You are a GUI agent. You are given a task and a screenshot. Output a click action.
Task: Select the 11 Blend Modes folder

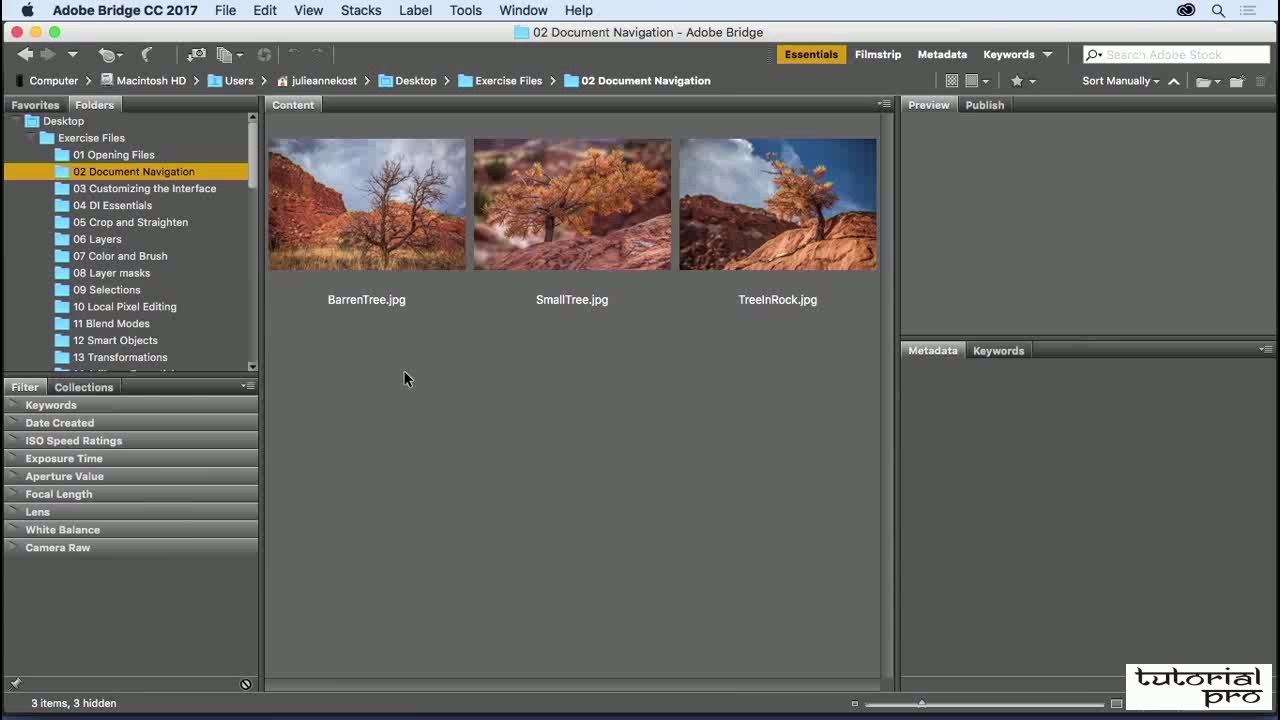(111, 324)
